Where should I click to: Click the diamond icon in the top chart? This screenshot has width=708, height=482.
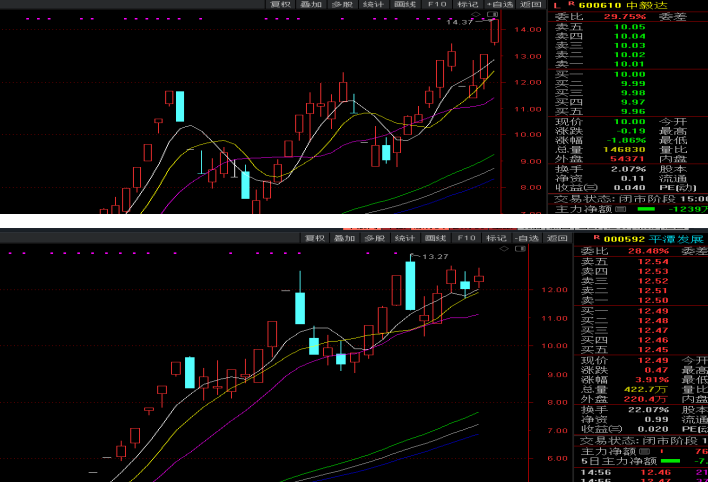tap(476, 14)
